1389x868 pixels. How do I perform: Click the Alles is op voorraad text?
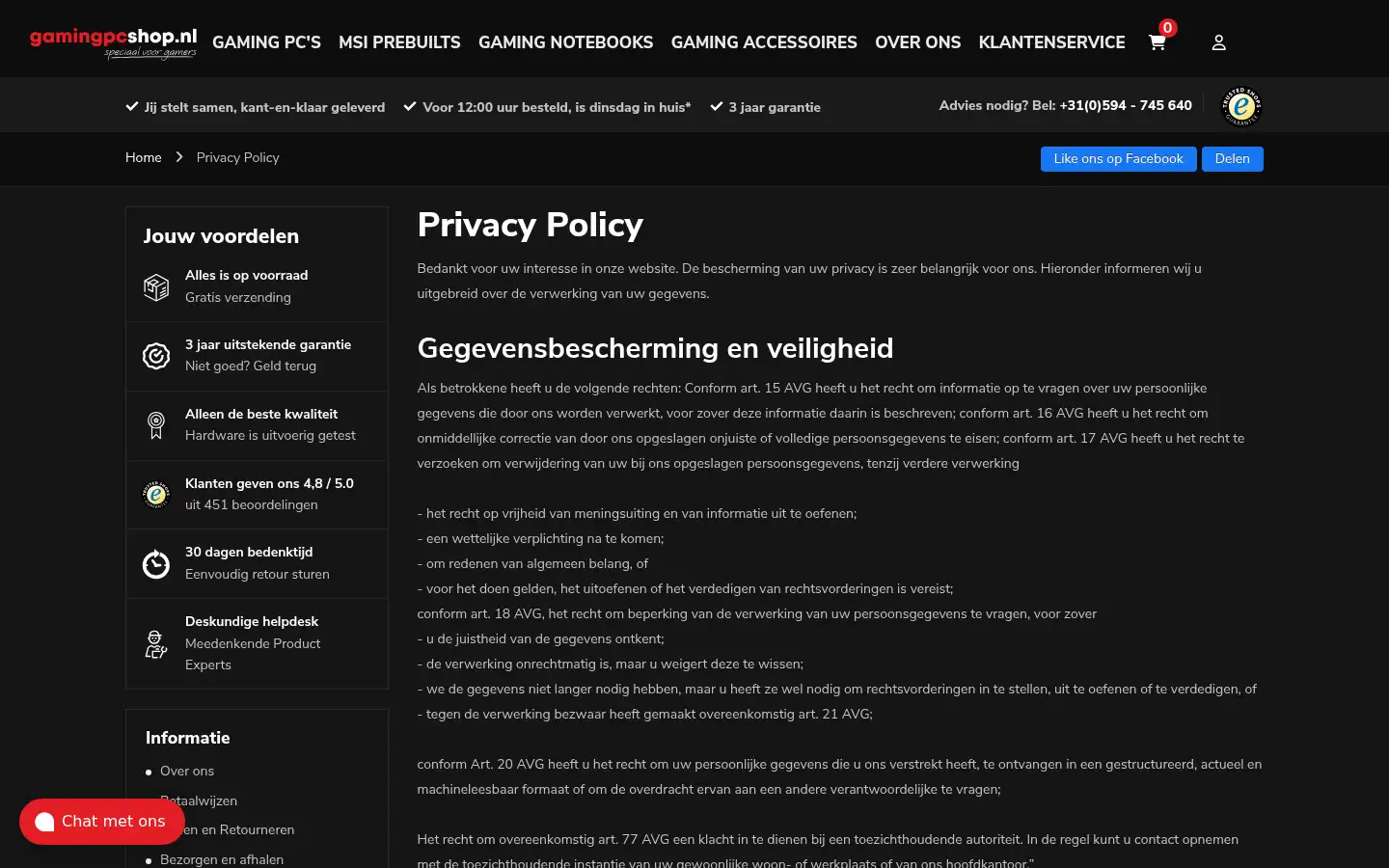247,275
